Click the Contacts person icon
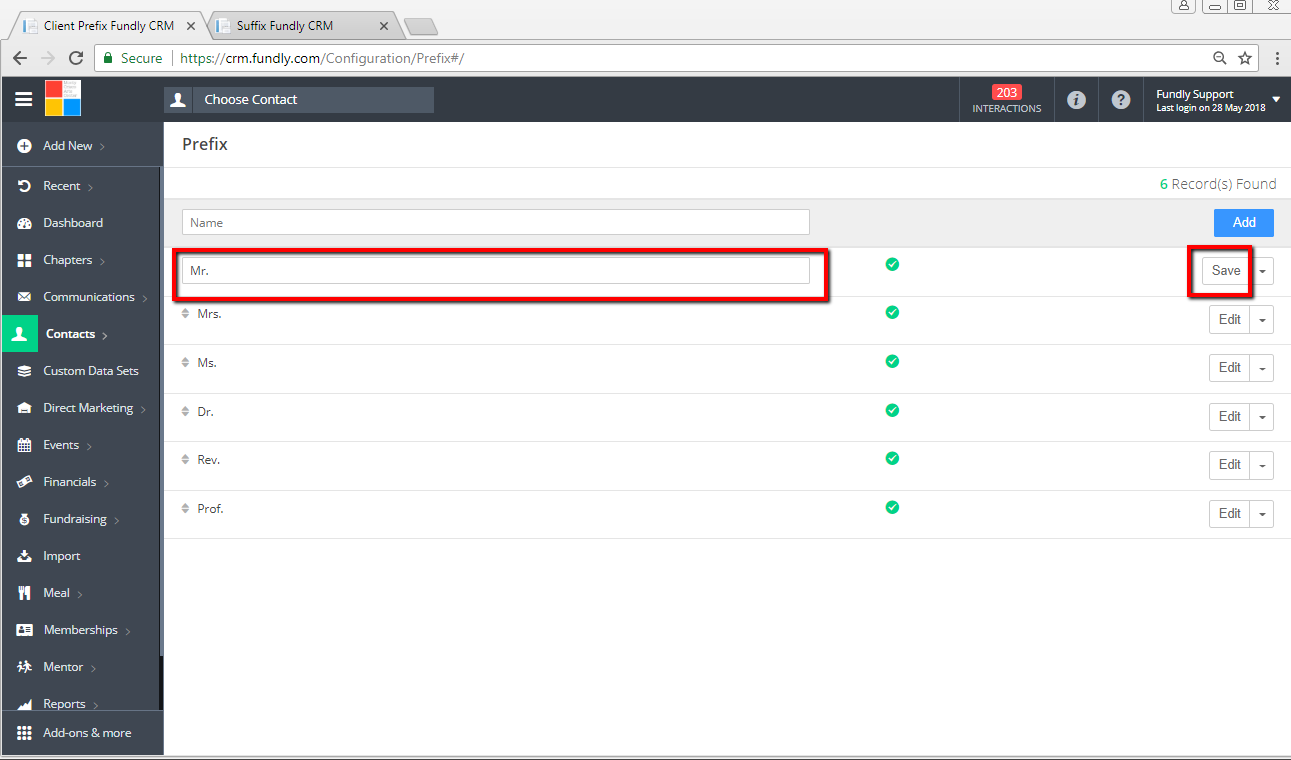Screen dimensions: 1291x760 click(x=19, y=334)
